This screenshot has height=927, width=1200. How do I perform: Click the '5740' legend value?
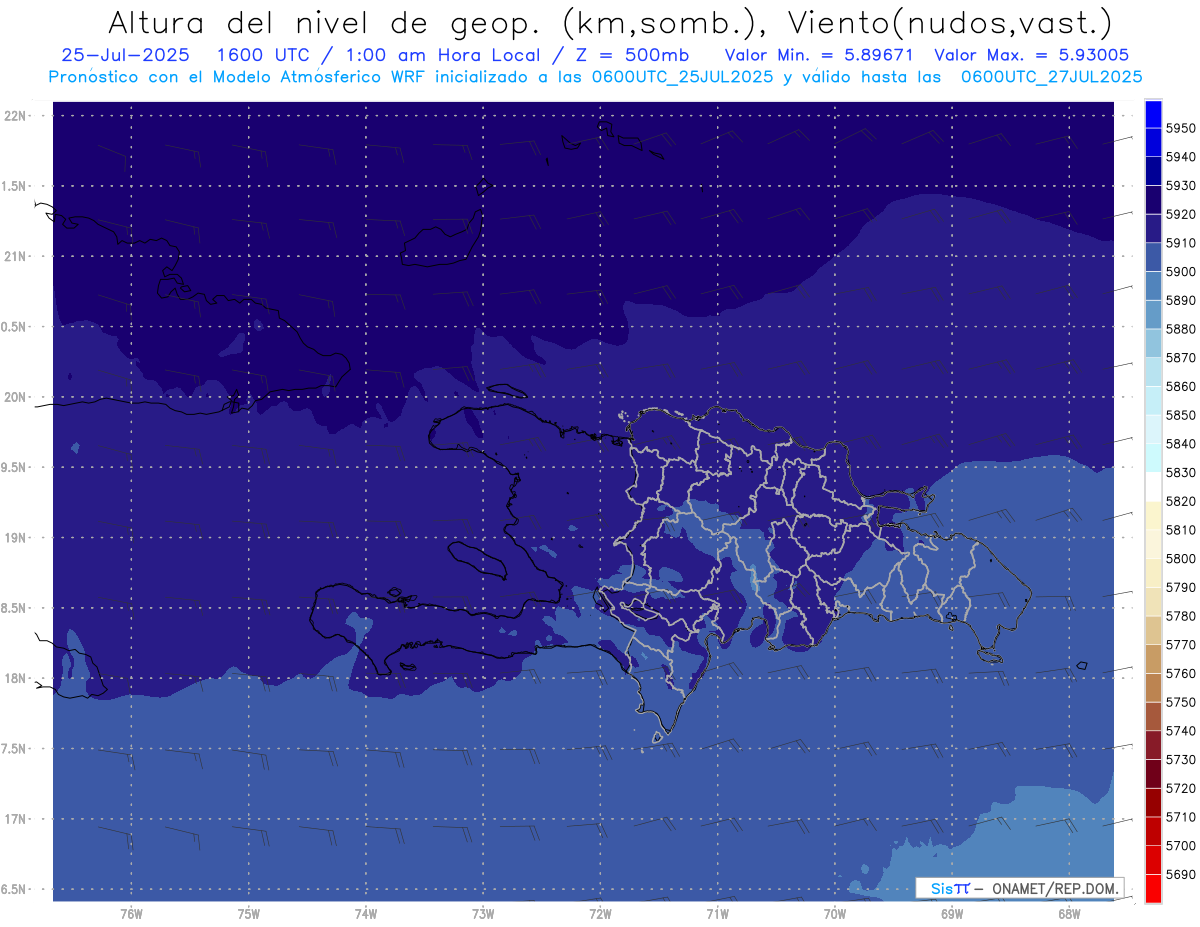tap(1181, 731)
